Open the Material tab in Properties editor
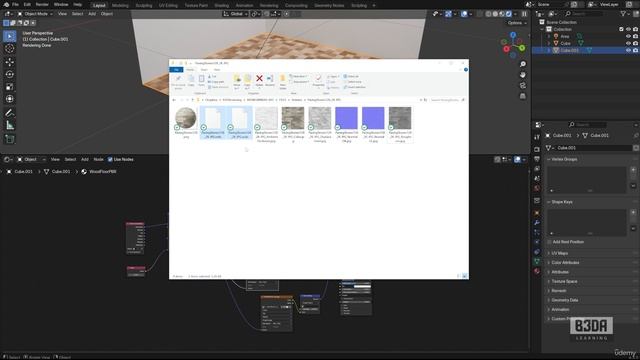Viewport: 640px width, 360px height. click(537, 271)
